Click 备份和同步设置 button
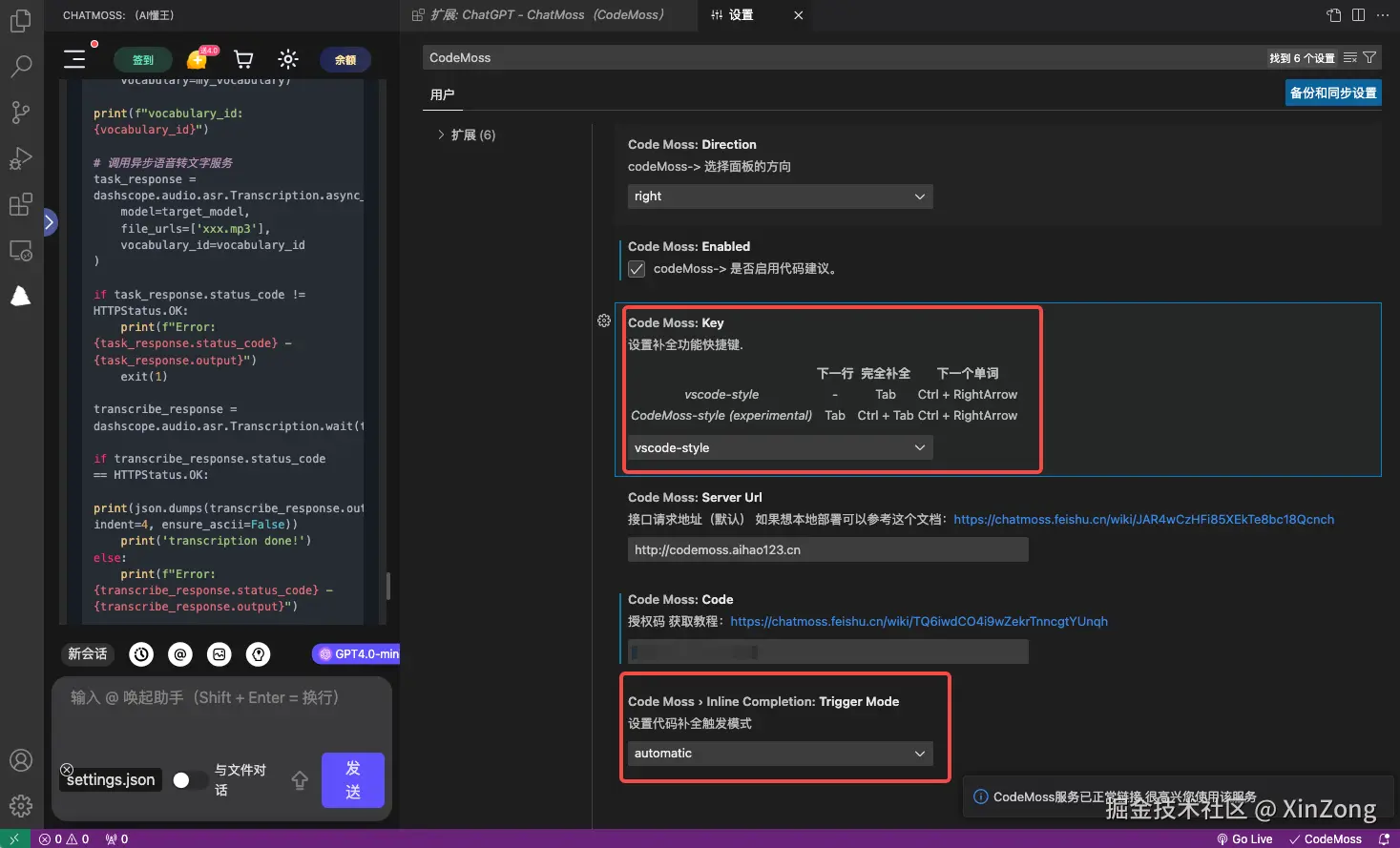1400x848 pixels. 1333,93
